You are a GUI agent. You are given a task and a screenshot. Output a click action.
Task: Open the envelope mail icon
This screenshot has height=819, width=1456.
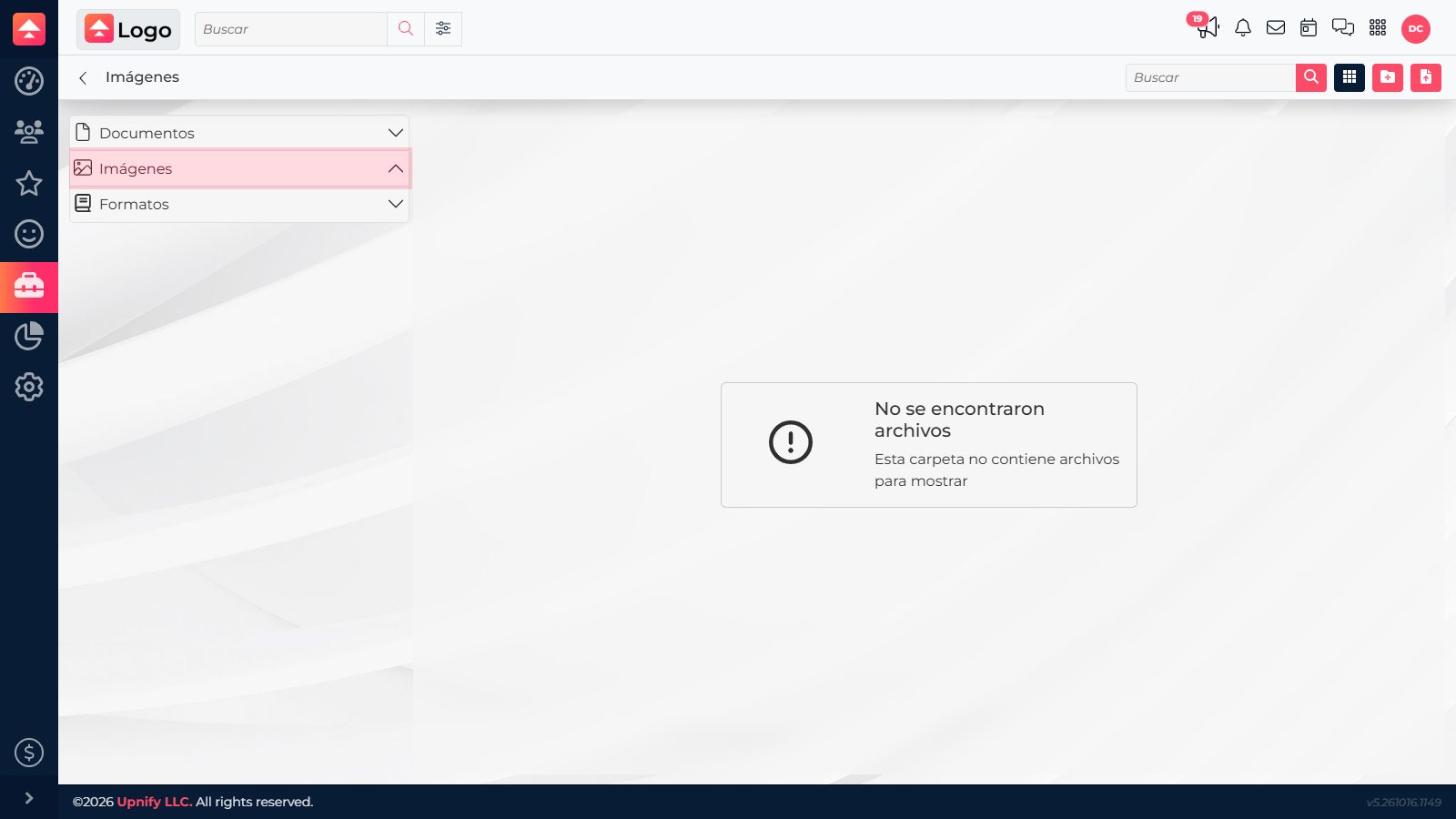pyautogui.click(x=1276, y=28)
